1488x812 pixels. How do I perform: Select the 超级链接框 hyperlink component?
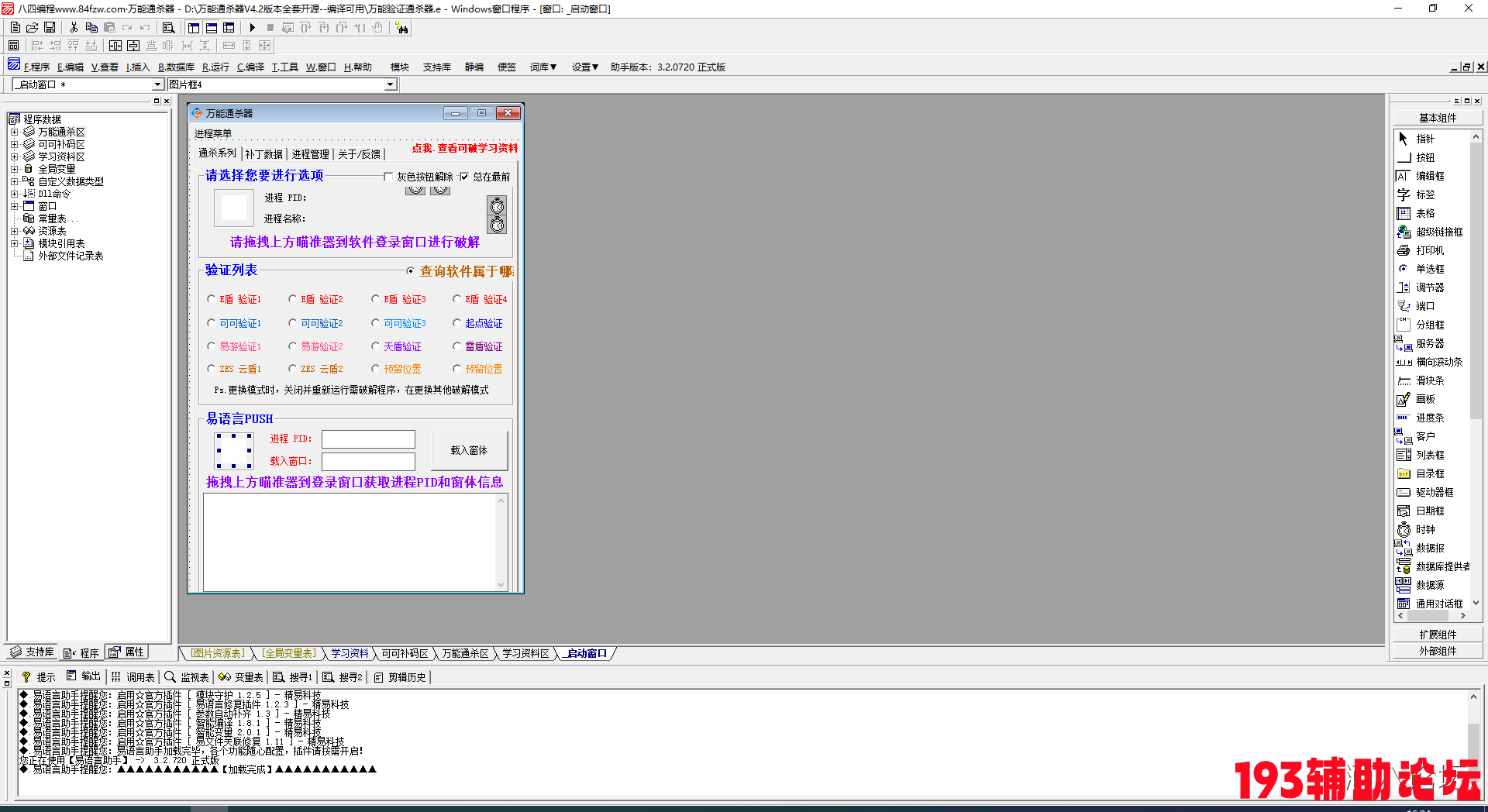(x=1432, y=232)
